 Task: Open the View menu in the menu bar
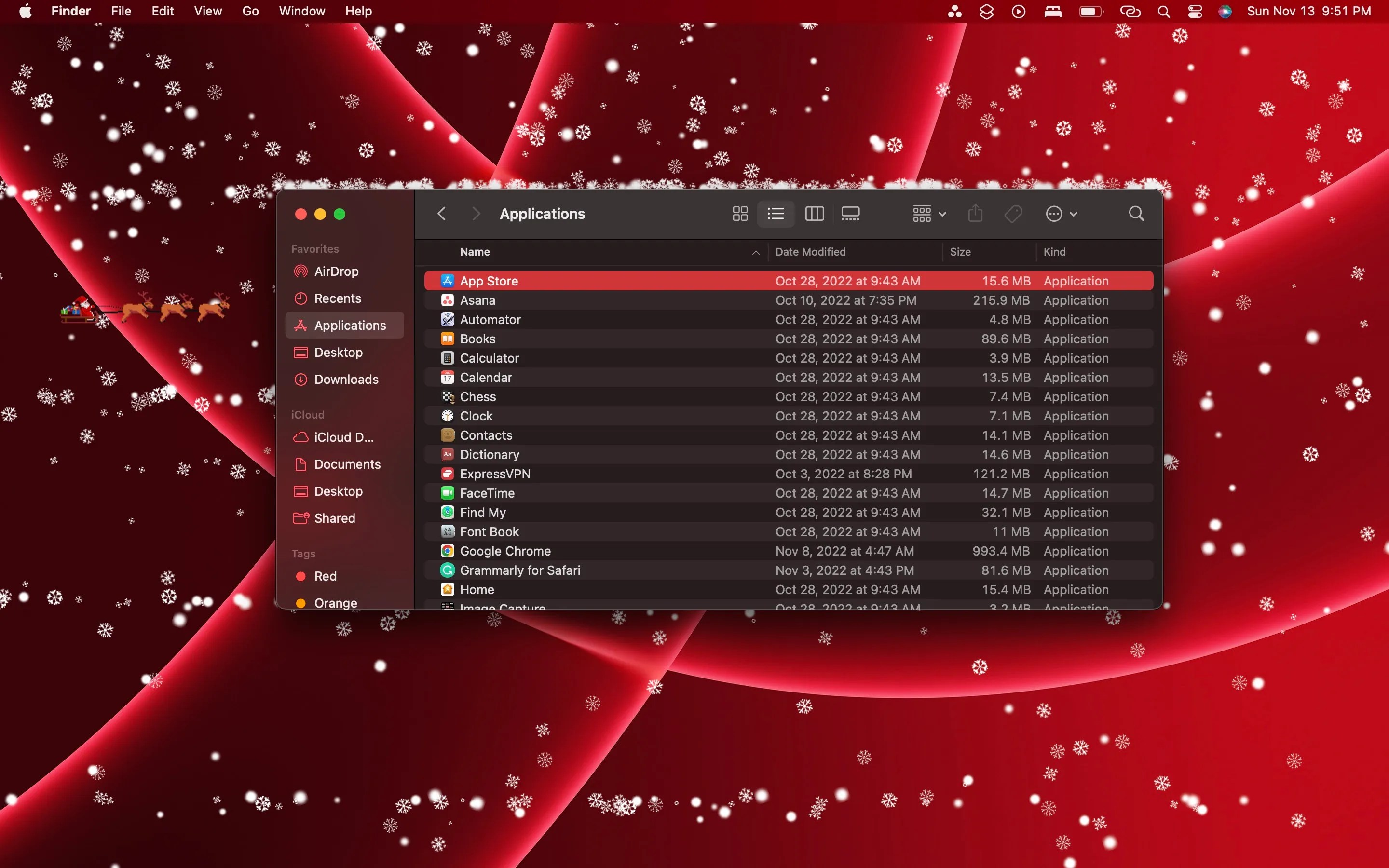tap(207, 11)
